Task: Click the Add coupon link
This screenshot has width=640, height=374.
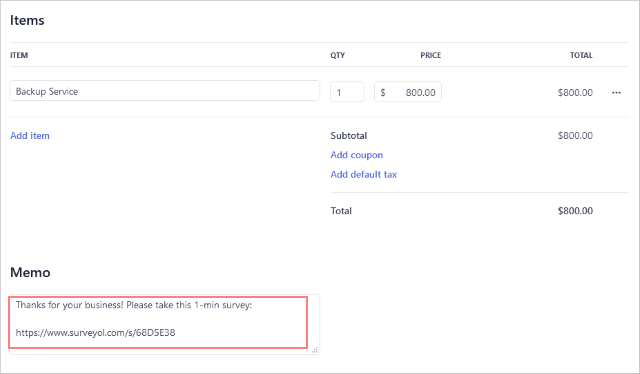Action: 357,155
